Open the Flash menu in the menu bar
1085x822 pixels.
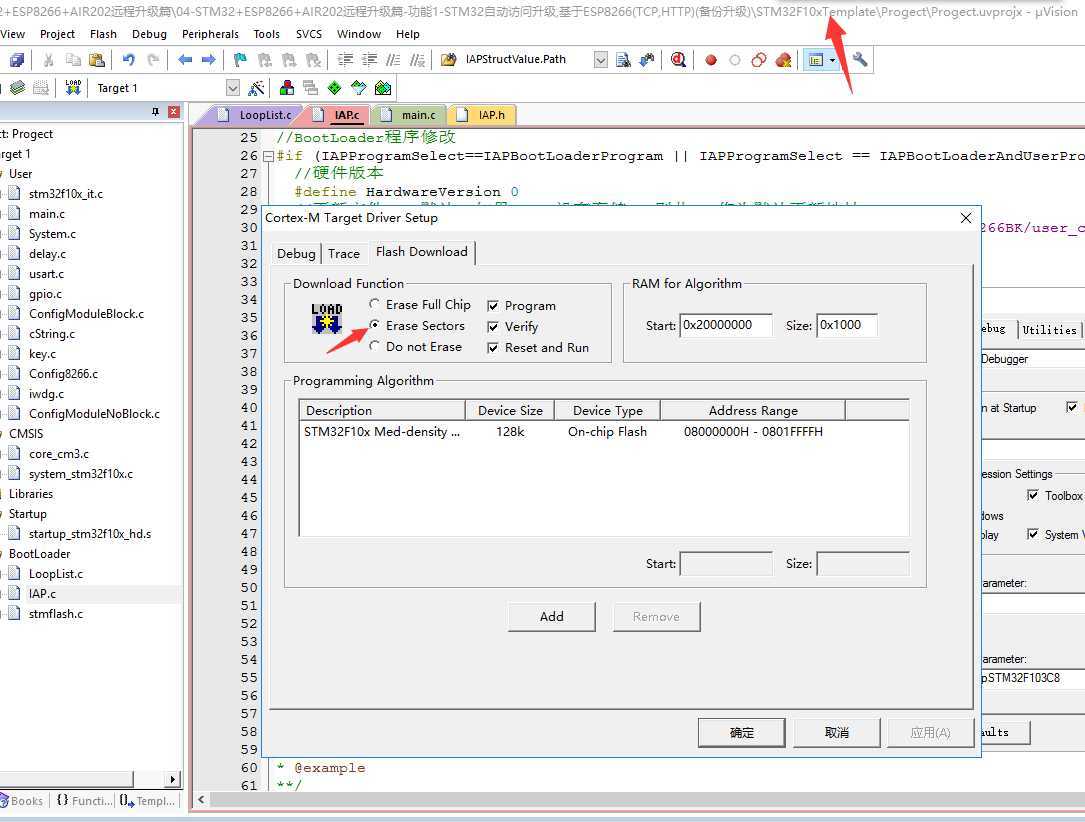pyautogui.click(x=103, y=34)
